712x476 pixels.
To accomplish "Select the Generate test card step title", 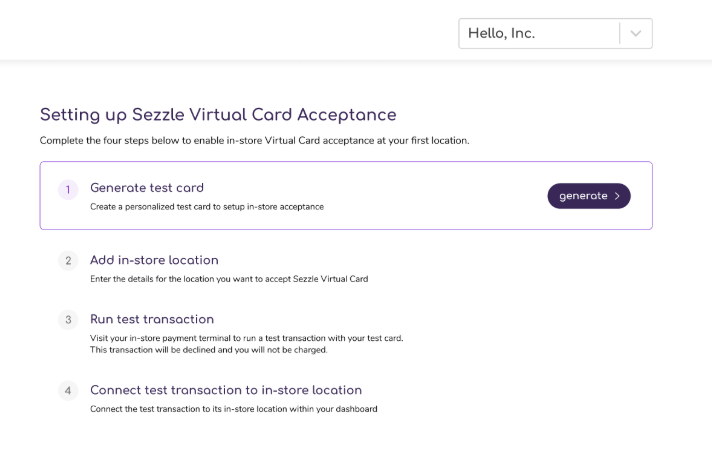I will (x=147, y=188).
